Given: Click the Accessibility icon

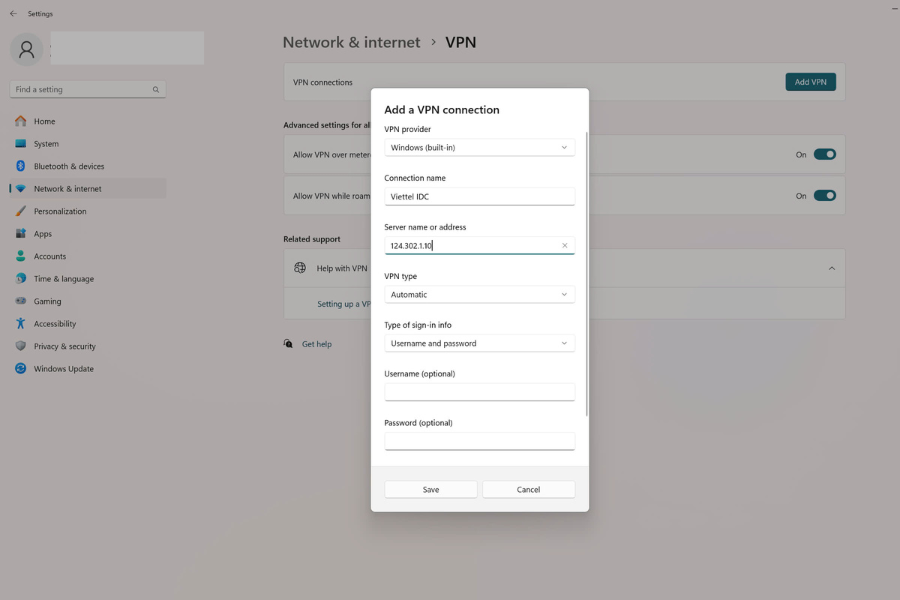Looking at the screenshot, I should tap(20, 324).
